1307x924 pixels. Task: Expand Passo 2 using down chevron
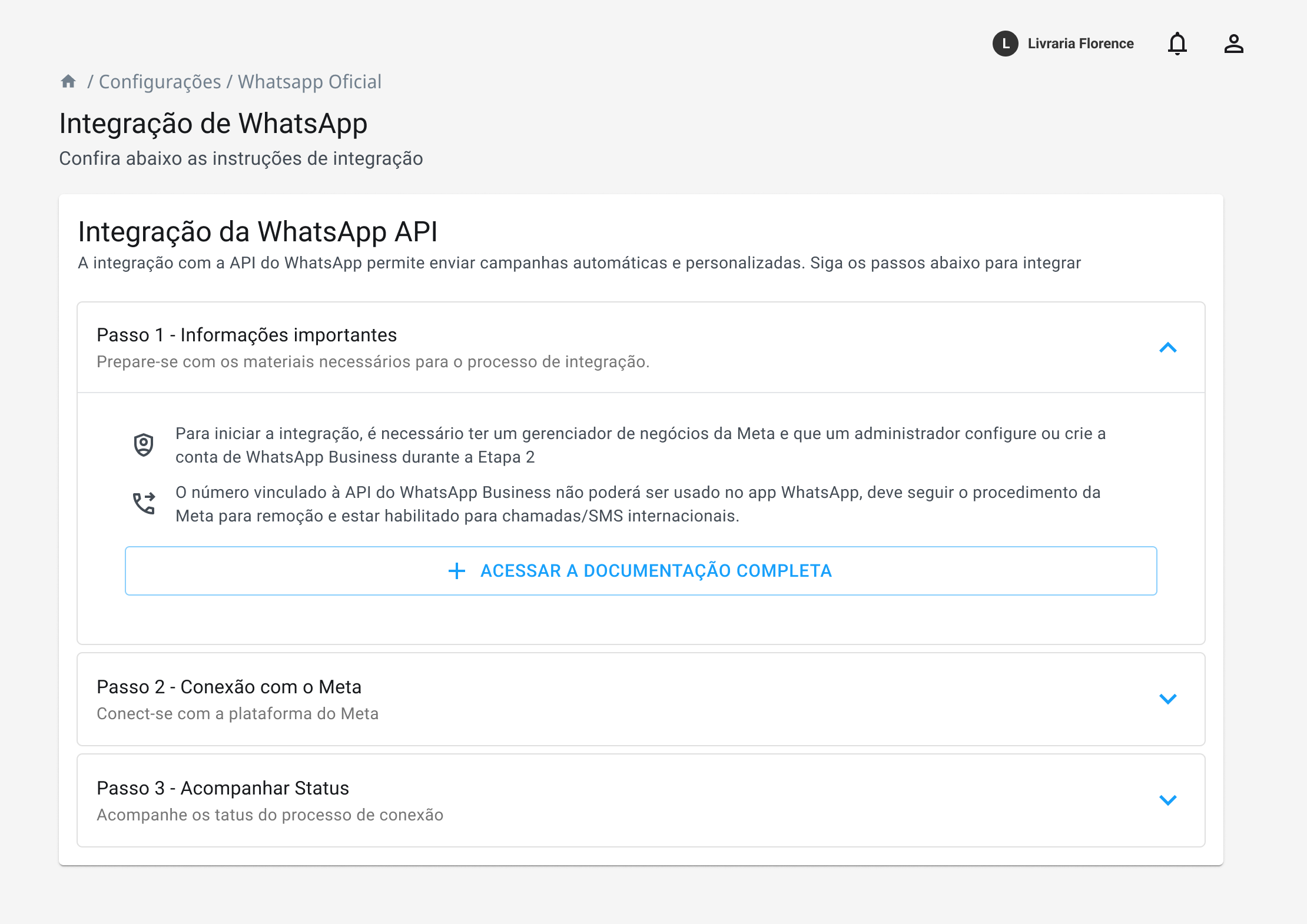1167,699
